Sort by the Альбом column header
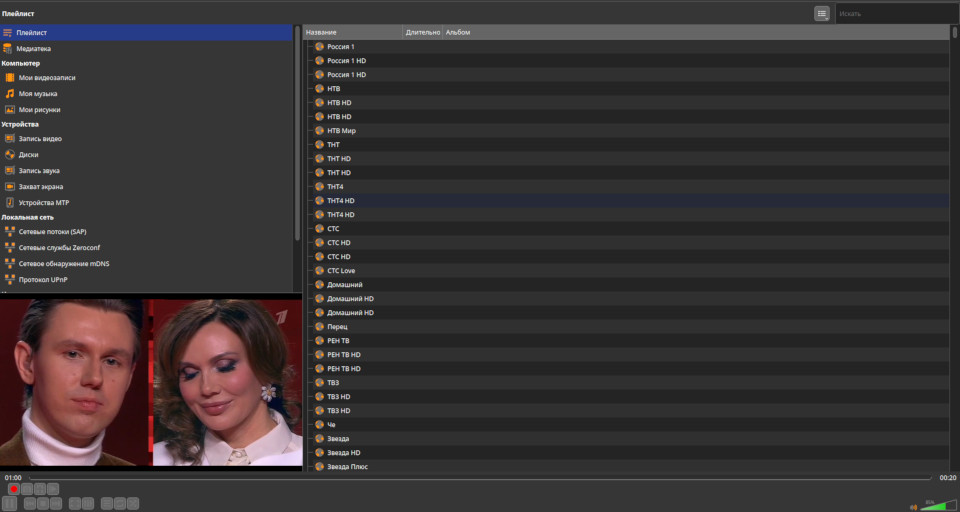 (x=458, y=32)
